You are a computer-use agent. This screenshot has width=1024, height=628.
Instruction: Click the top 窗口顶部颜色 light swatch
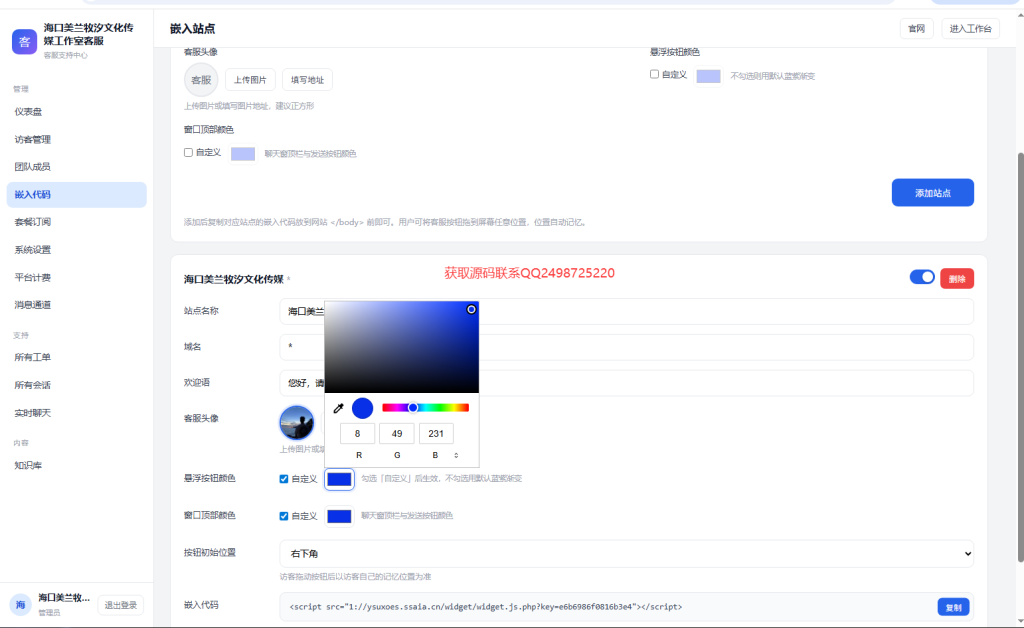coord(243,153)
